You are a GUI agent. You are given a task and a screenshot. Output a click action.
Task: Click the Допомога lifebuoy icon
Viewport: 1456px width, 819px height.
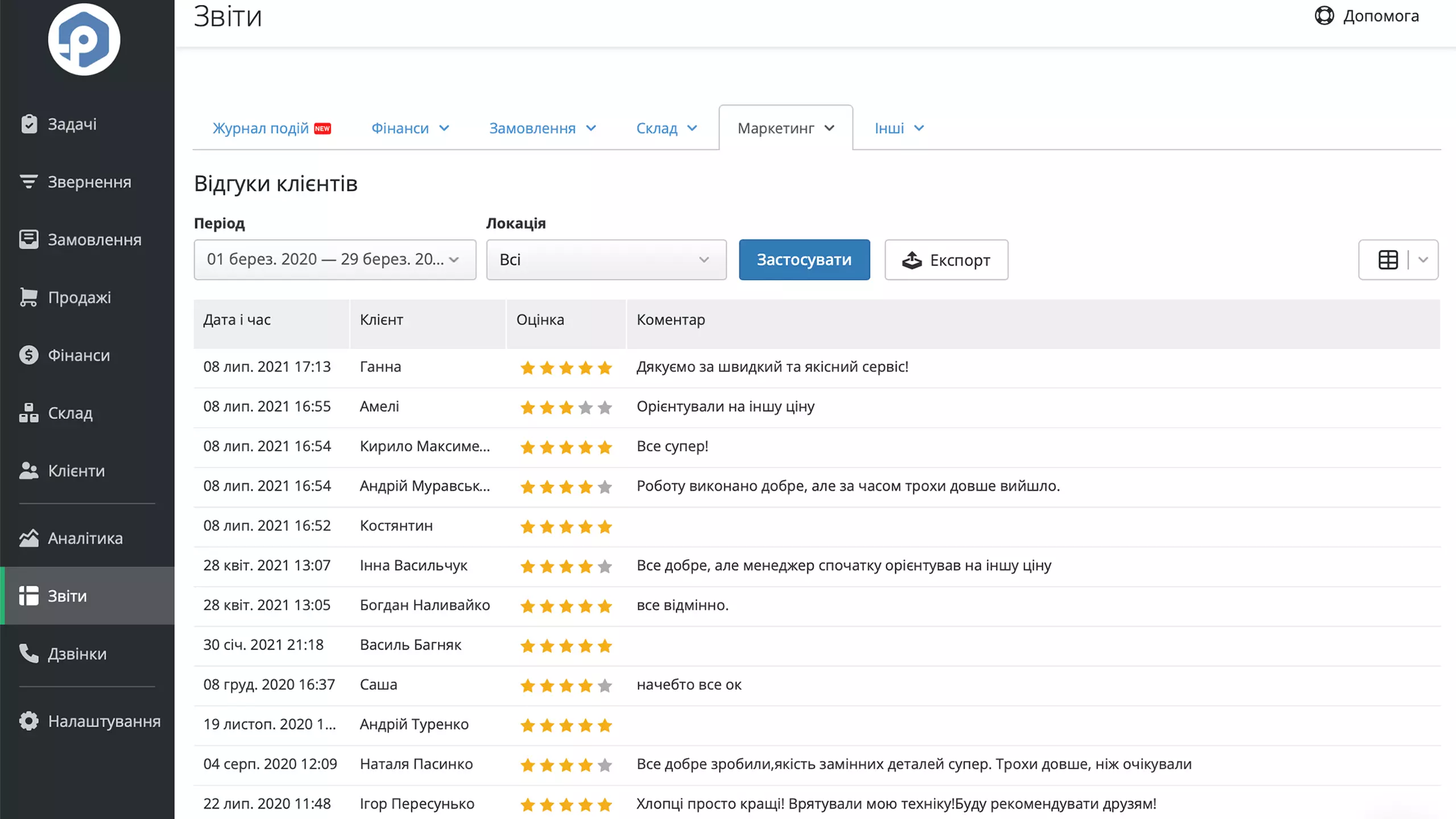1324,16
